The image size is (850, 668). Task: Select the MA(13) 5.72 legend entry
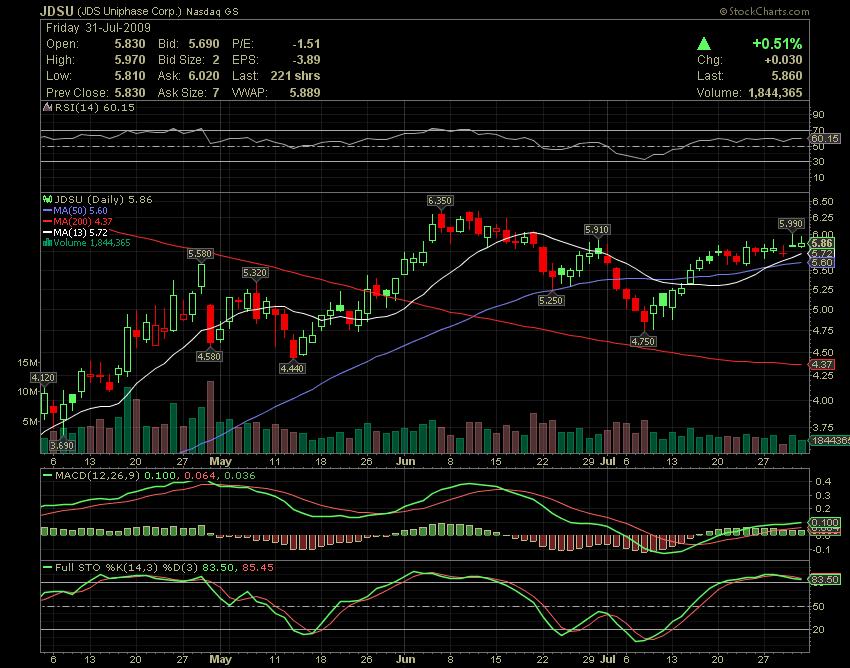click(x=75, y=232)
